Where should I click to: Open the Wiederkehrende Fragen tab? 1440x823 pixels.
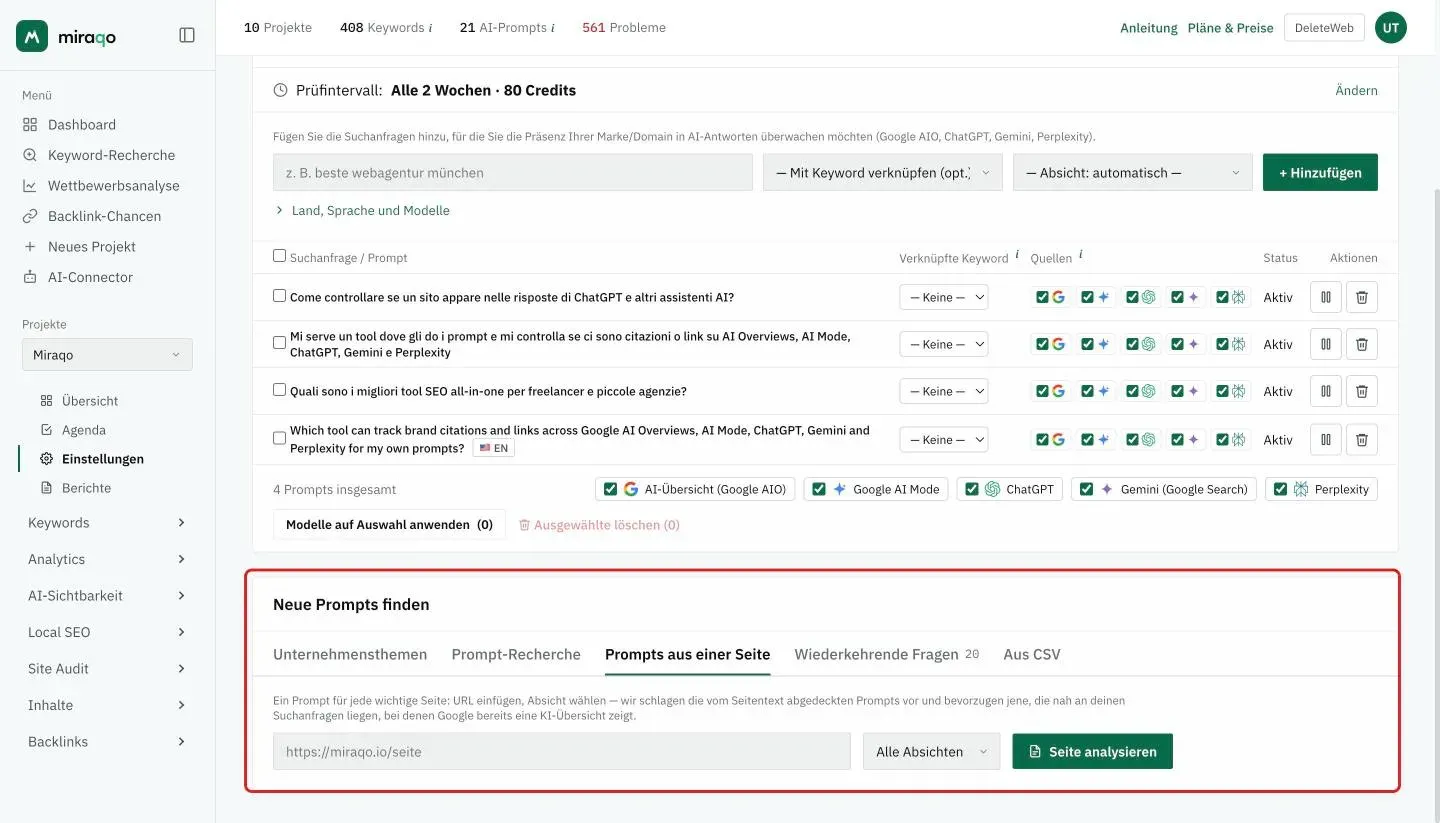coord(887,655)
